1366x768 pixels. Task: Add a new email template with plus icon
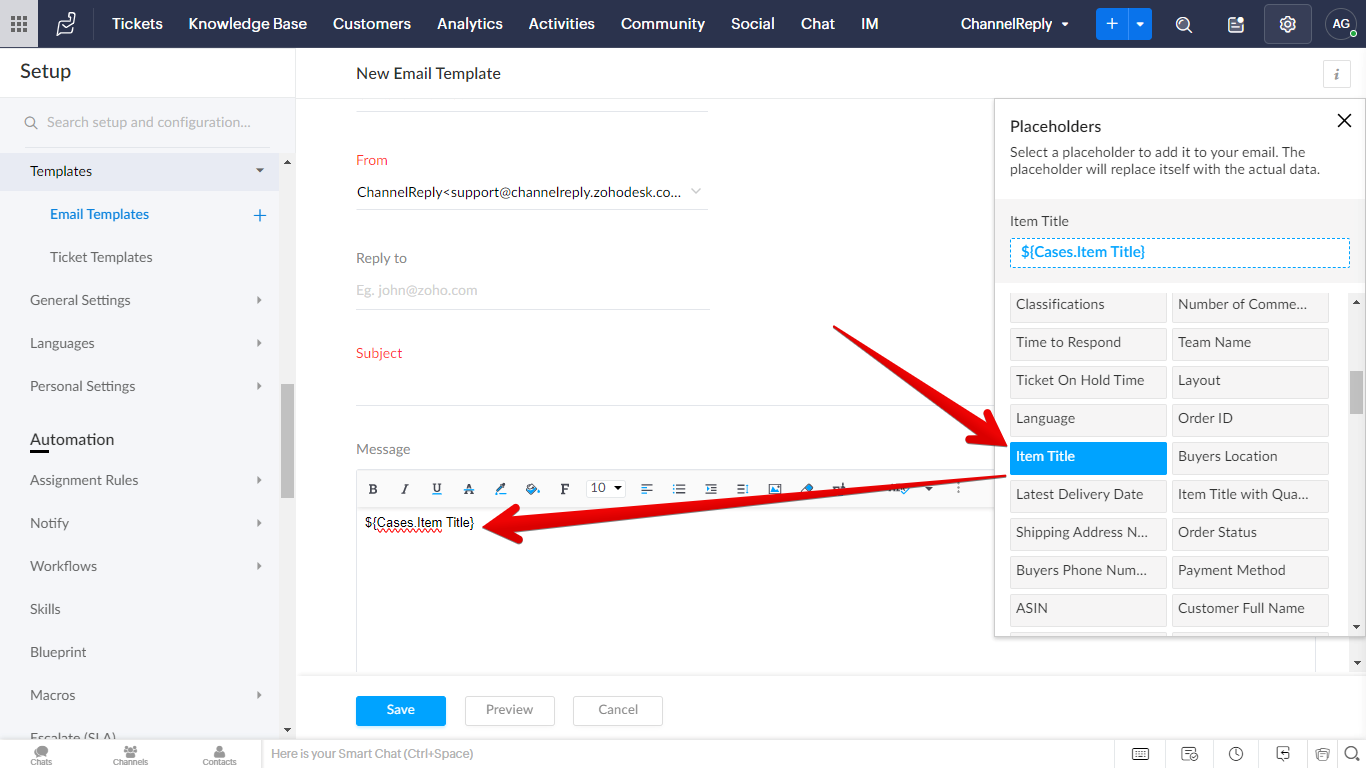pos(260,215)
